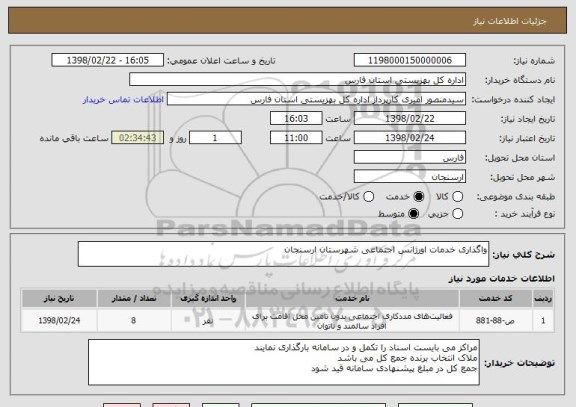Click unit cell نفر
The image size is (576, 407).
pos(208,321)
